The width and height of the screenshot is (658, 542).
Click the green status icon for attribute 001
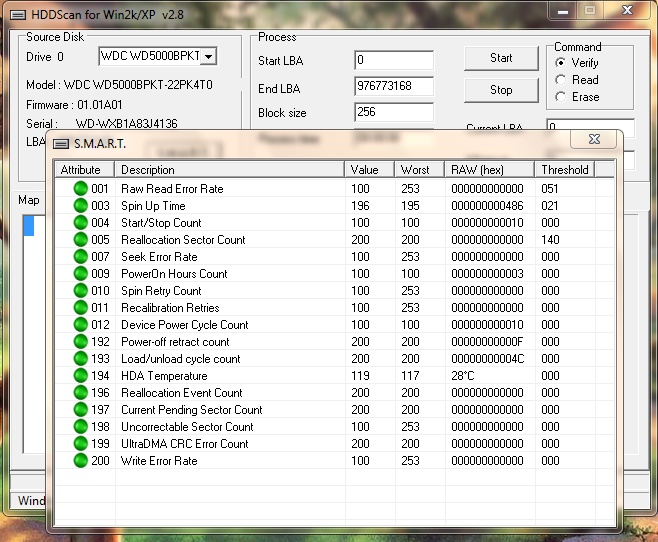coord(80,189)
